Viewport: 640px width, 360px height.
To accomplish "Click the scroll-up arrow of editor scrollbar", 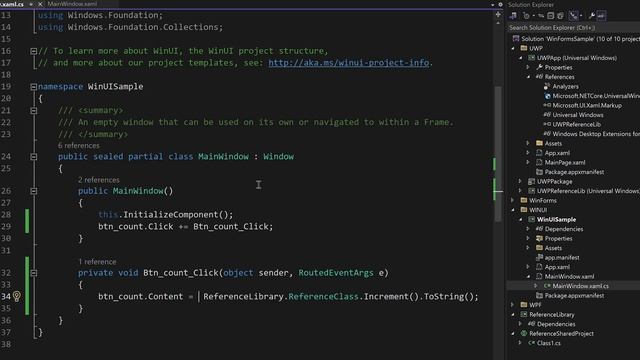I will tap(498, 23).
